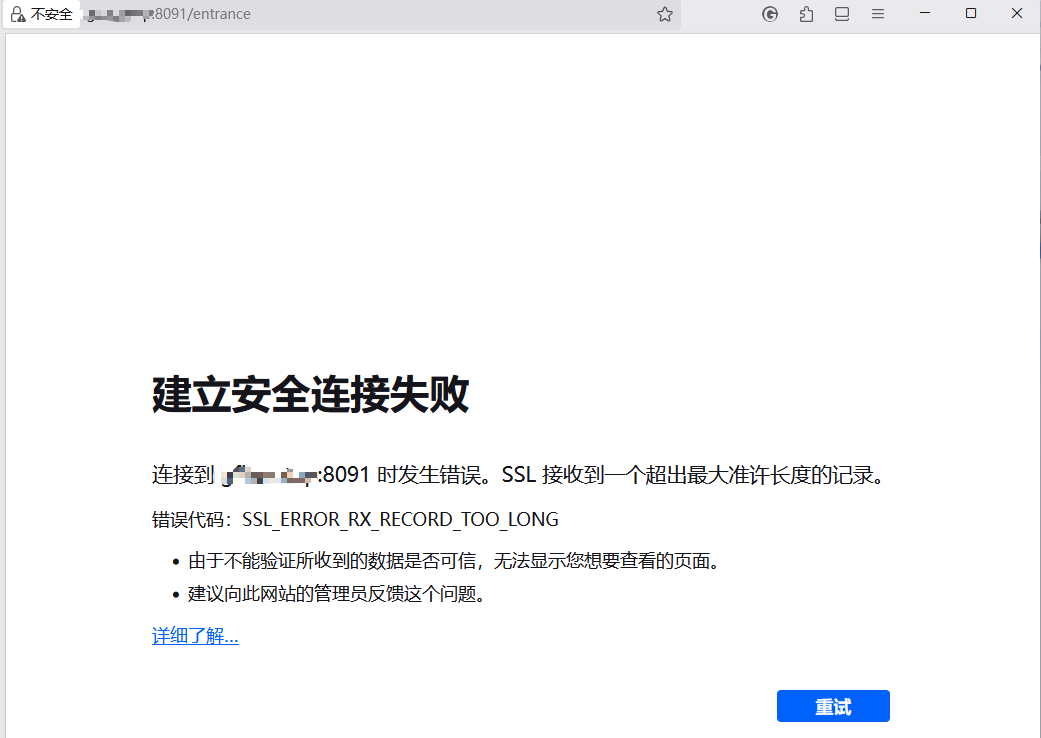The width and height of the screenshot is (1041, 738).
Task: Bookmark this page with the star icon
Action: tap(665, 14)
